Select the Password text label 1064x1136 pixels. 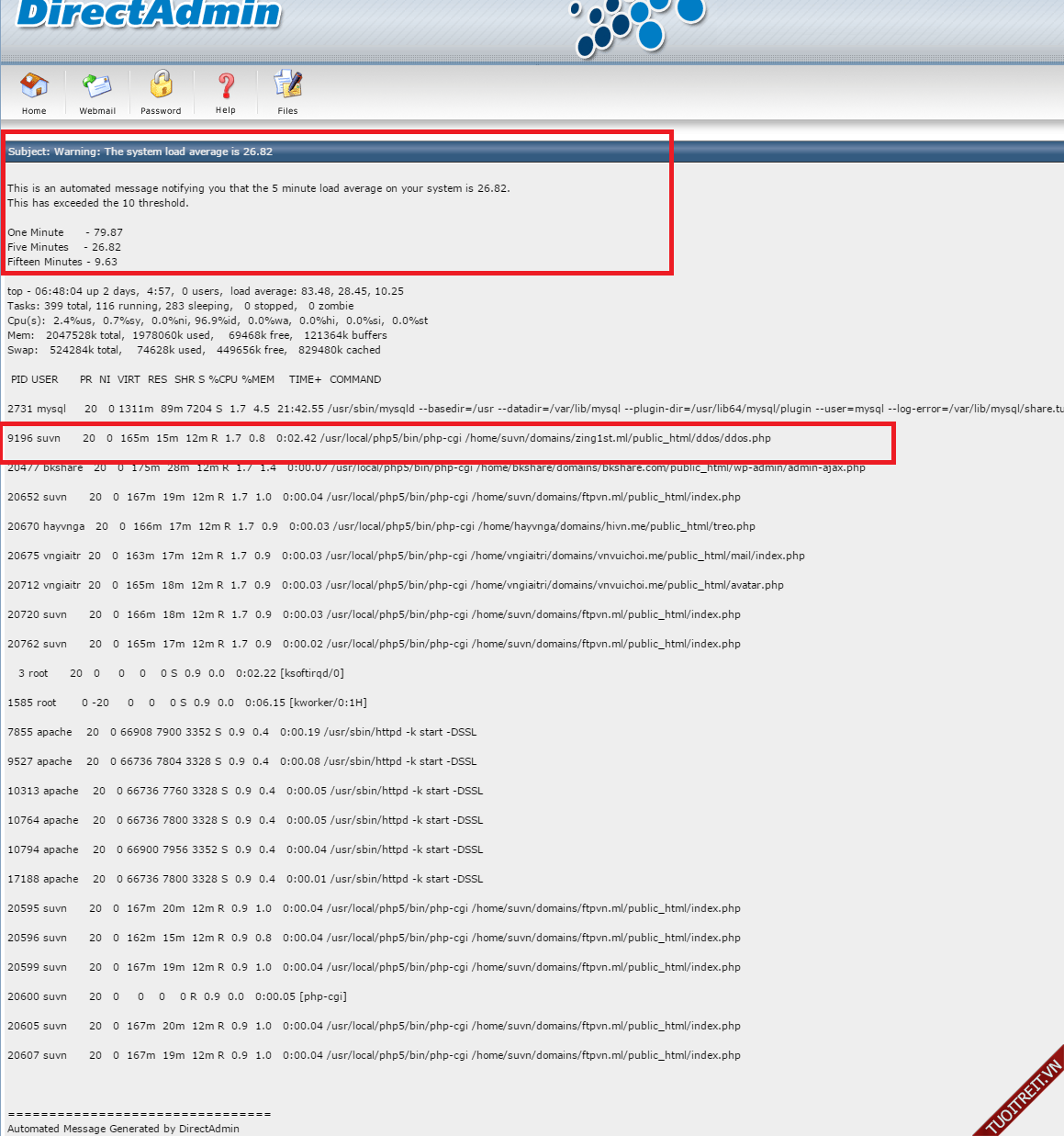(x=161, y=111)
